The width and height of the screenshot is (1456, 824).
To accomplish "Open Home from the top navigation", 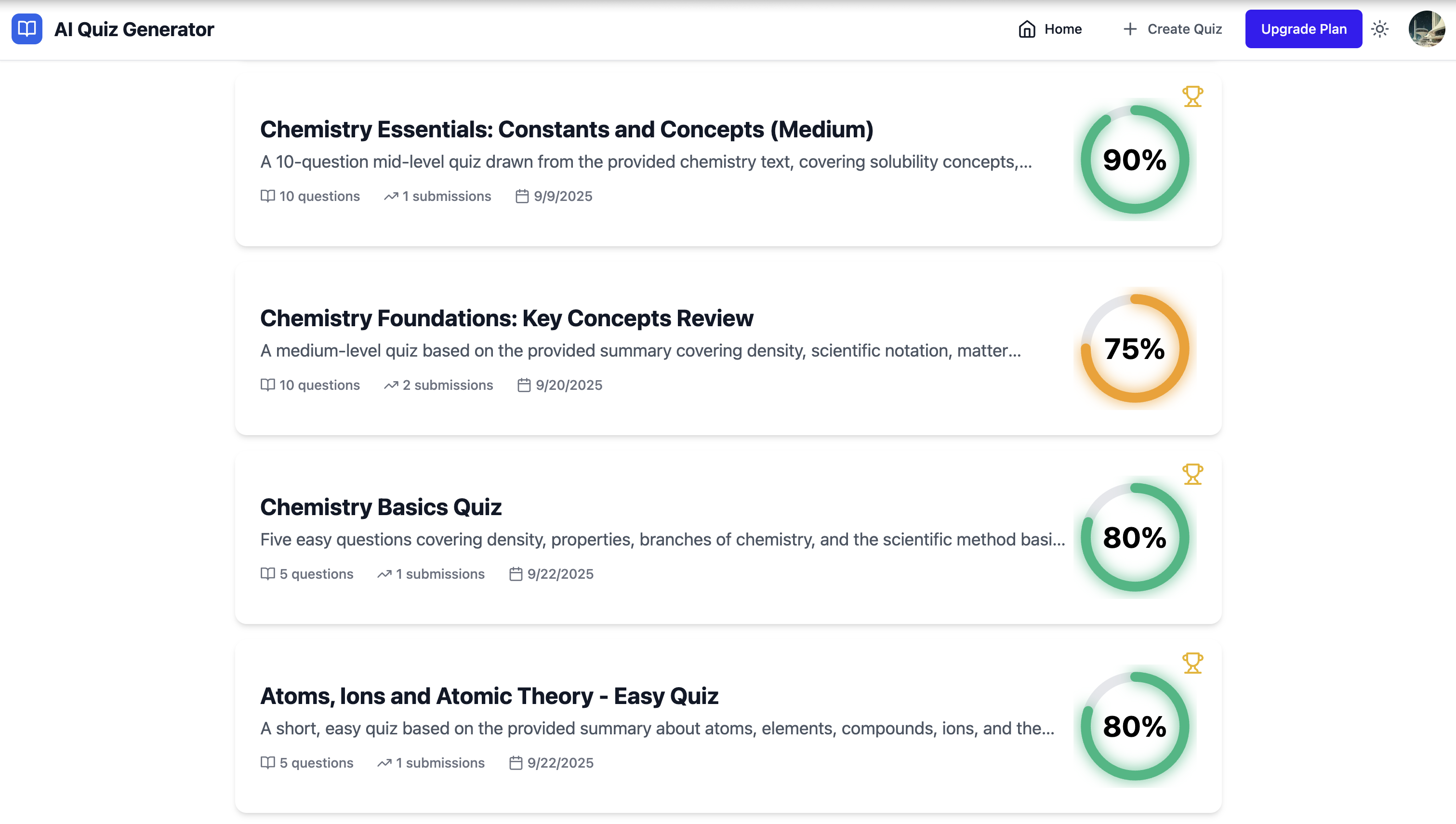I will pyautogui.click(x=1050, y=29).
